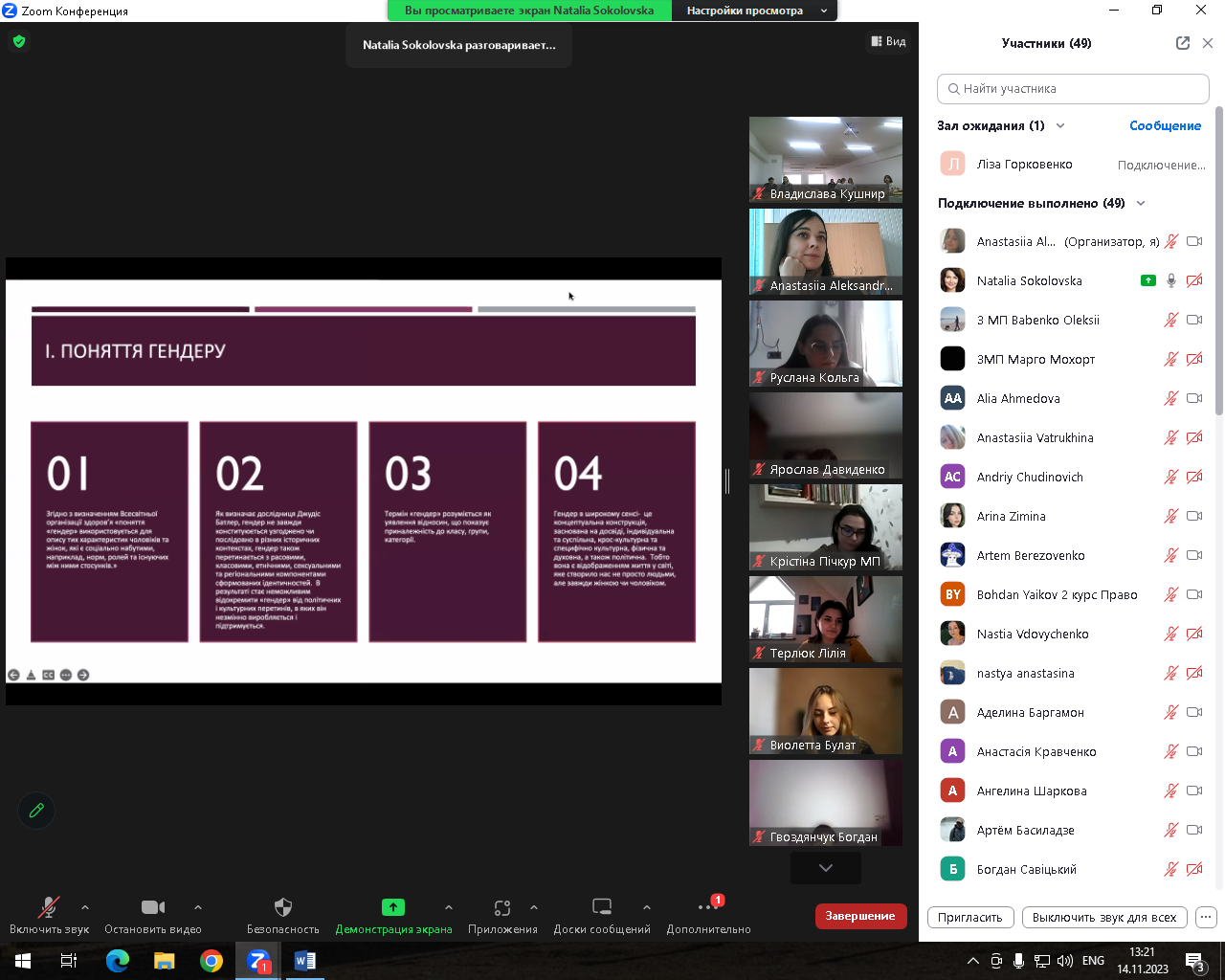Click the participants list scrollbar
Viewport: 1225px width, 980px height.
coord(1219,263)
